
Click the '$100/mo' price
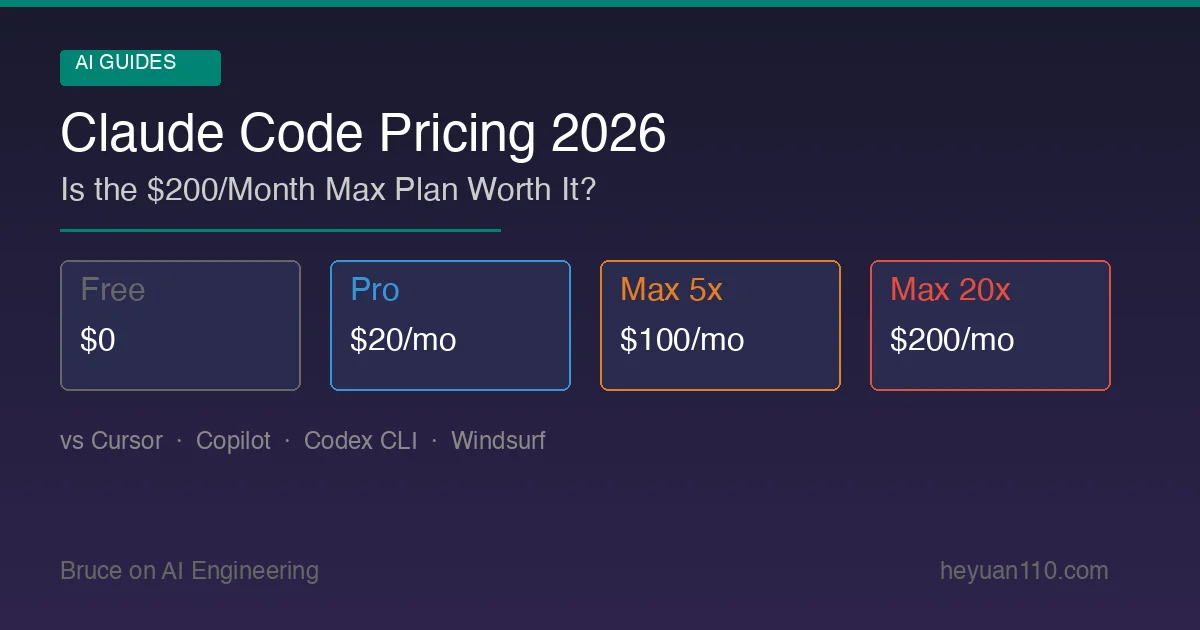coord(682,340)
